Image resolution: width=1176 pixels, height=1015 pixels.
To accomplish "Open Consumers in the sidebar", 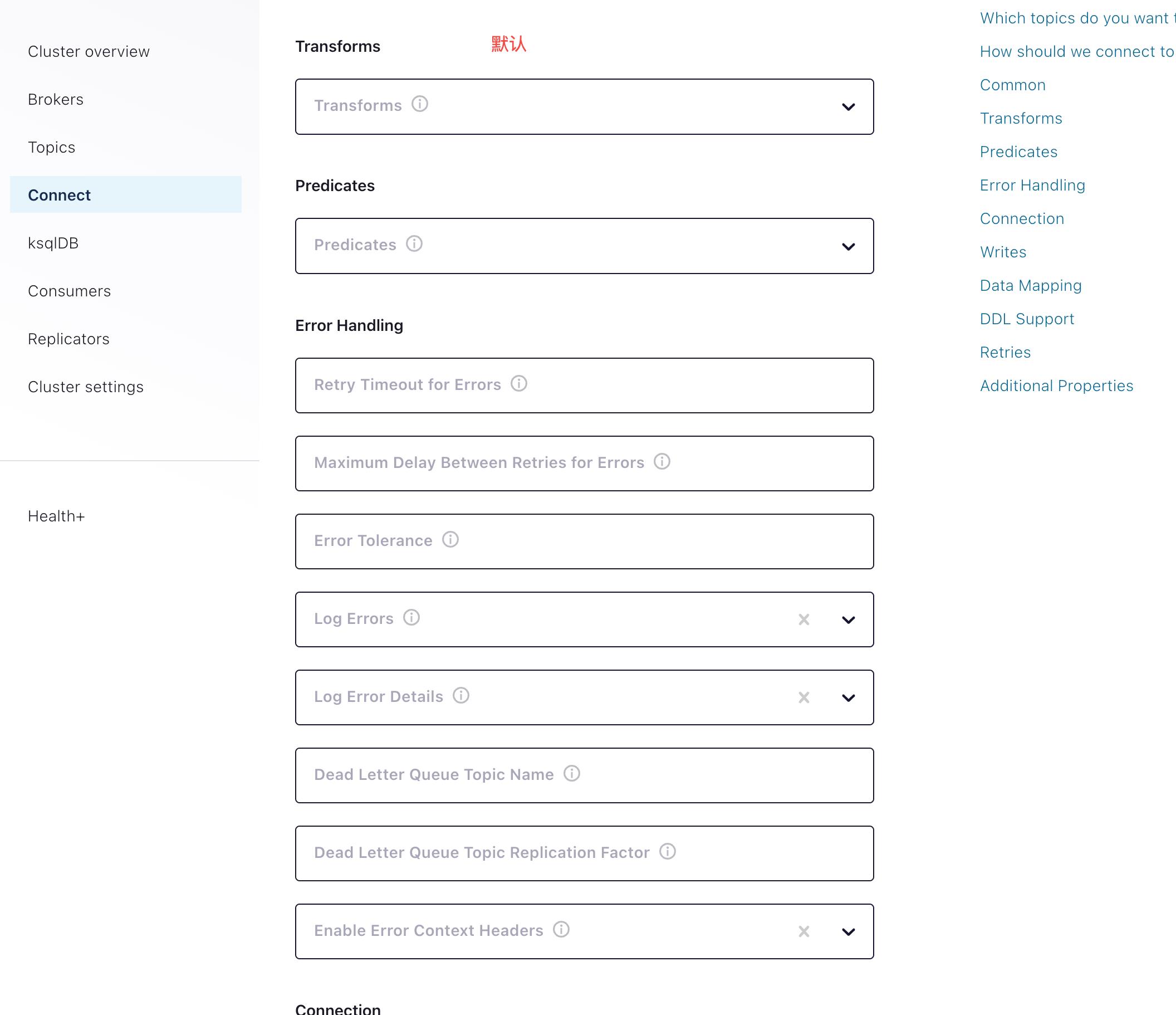I will [69, 291].
